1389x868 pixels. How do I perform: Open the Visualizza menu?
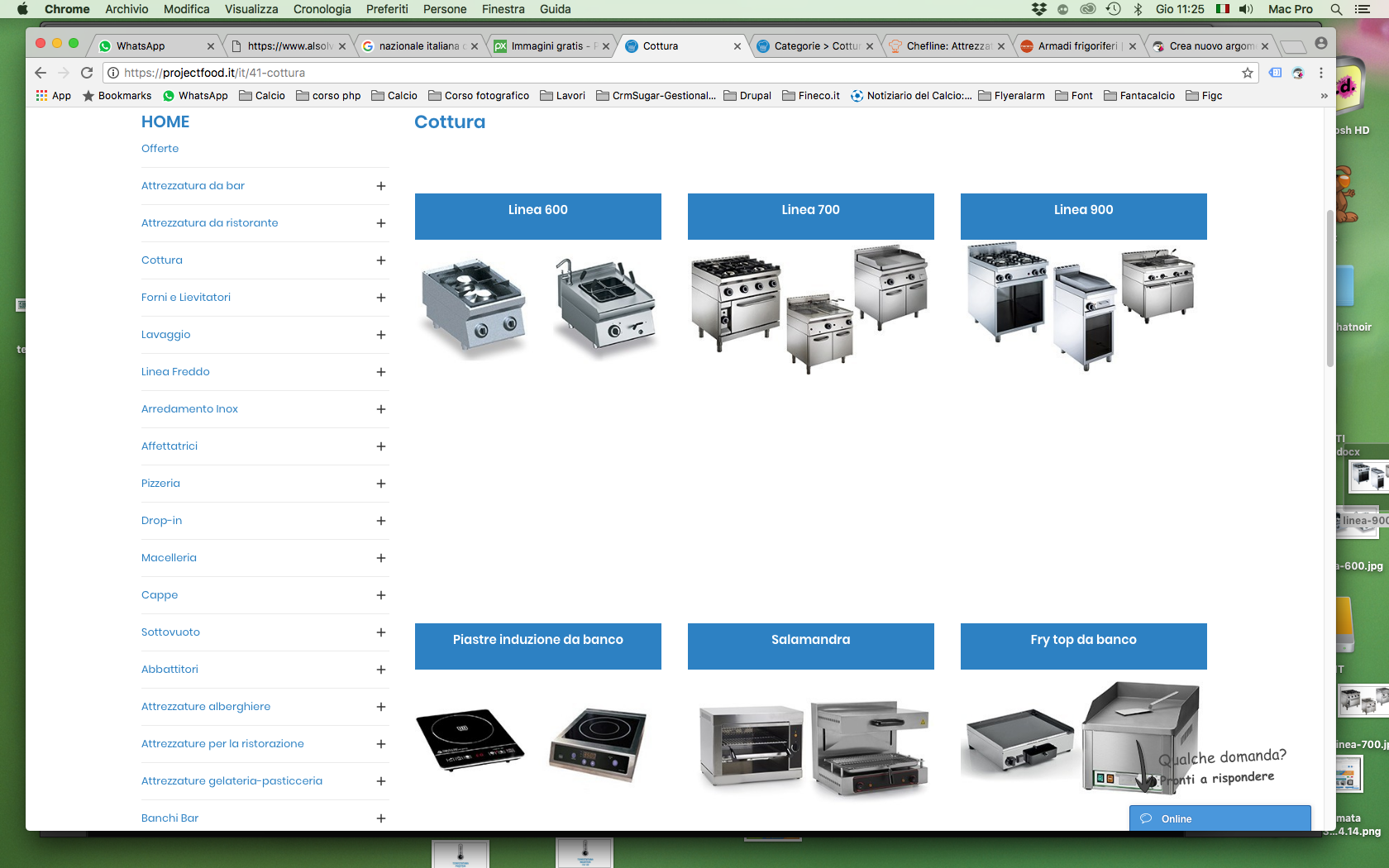coord(251,9)
